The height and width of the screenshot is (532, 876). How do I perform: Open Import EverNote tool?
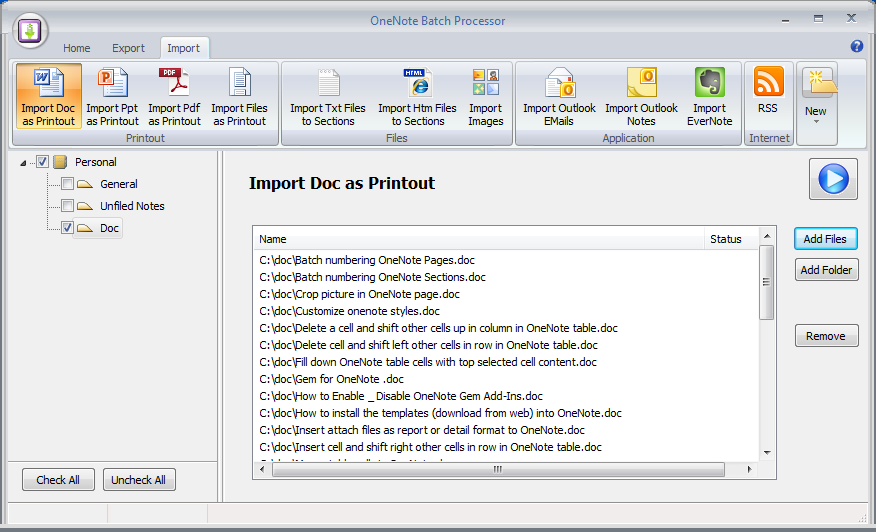click(710, 96)
